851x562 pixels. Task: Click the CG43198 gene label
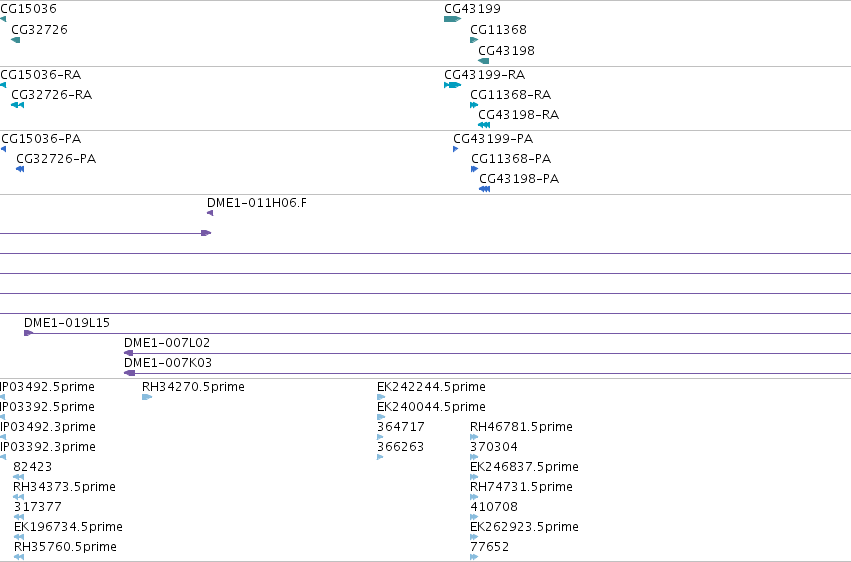(506, 51)
